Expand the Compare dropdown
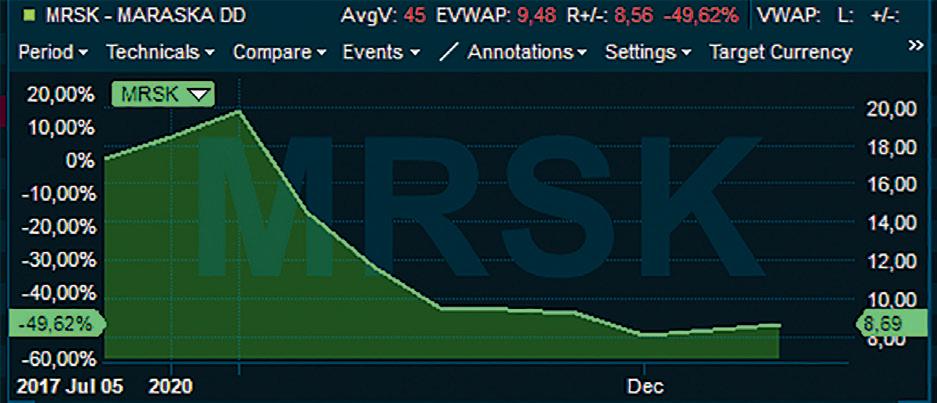This screenshot has width=937, height=403. (280, 52)
